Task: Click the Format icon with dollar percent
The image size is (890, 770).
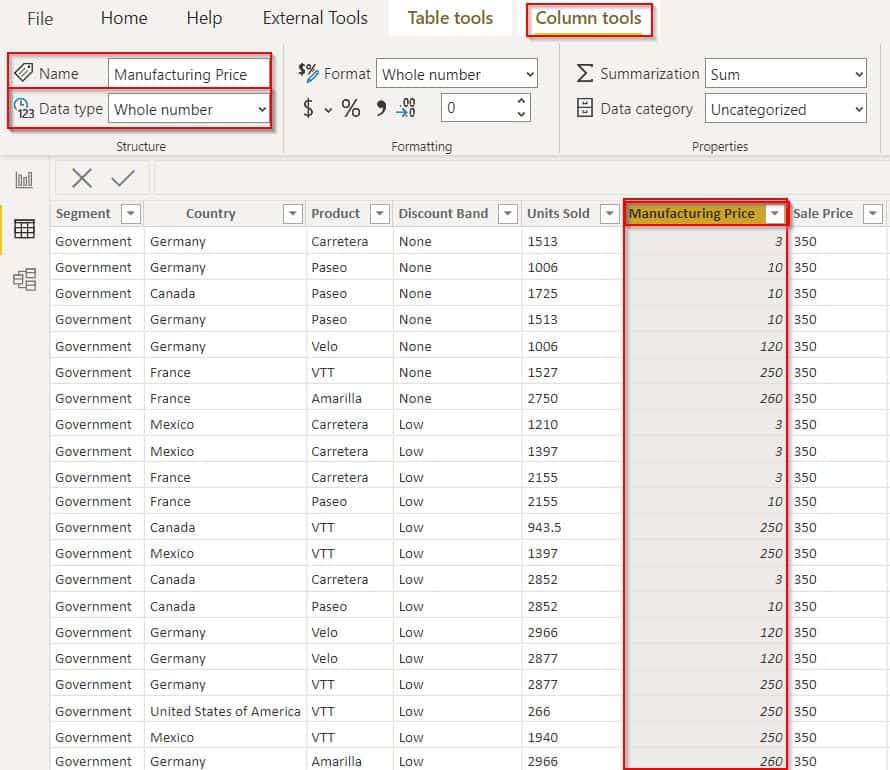Action: click(308, 72)
